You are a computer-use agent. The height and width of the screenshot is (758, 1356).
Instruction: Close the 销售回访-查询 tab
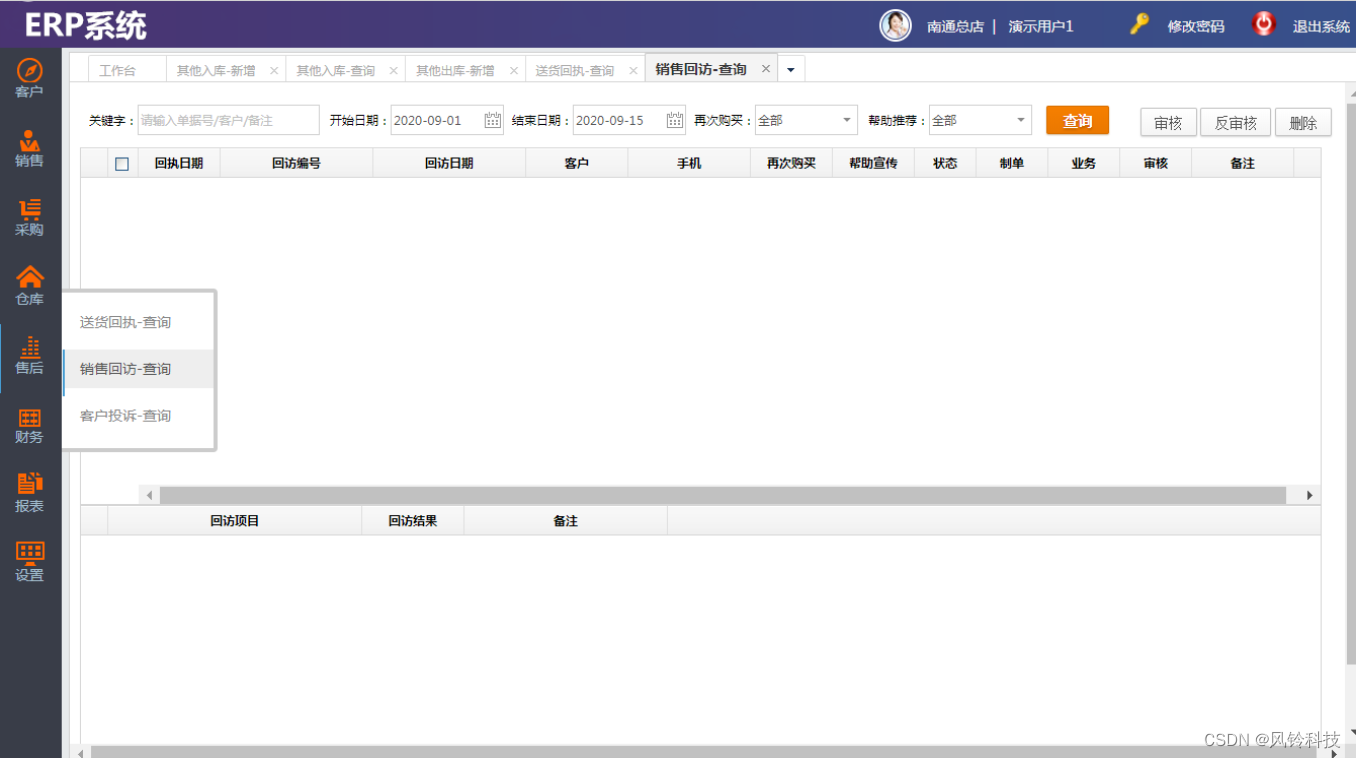[766, 69]
